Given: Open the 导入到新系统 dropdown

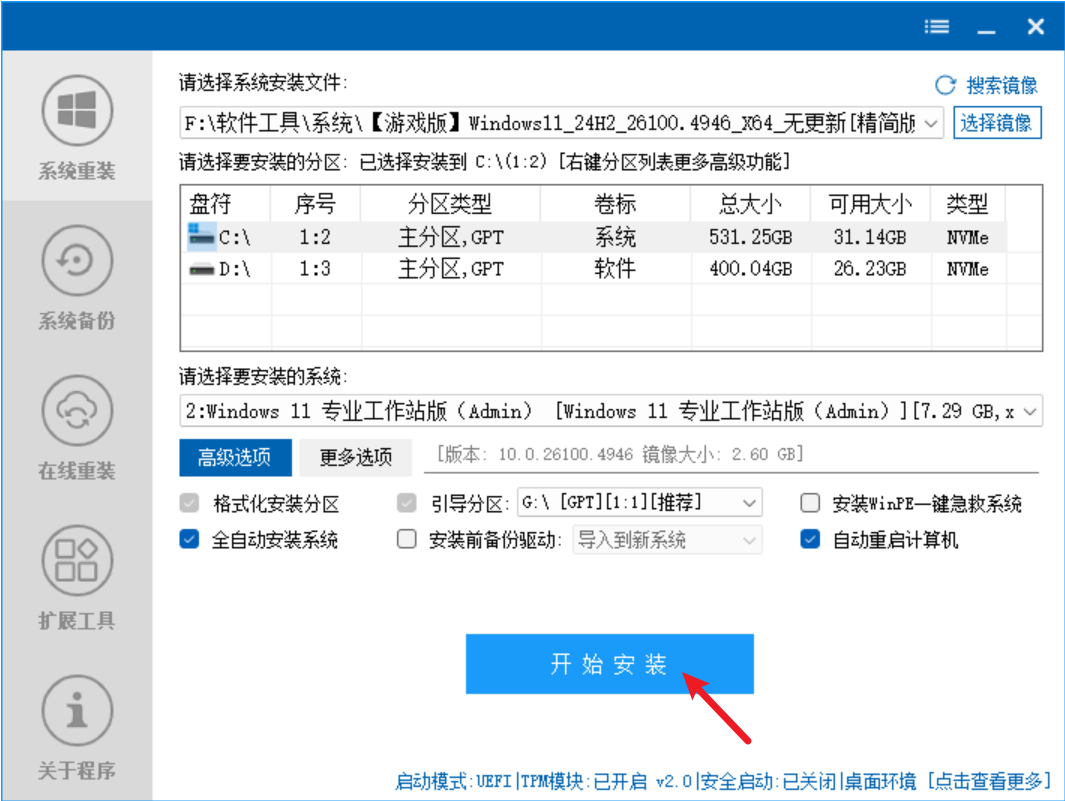Looking at the screenshot, I should click(x=667, y=540).
